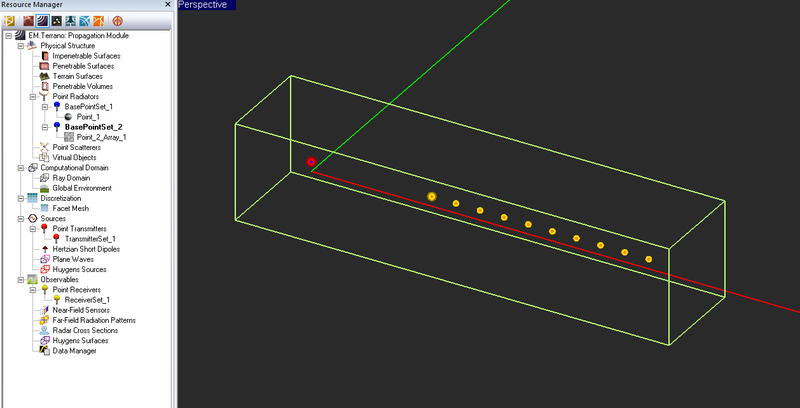Select the Point_2_Array_1 item
Image resolution: width=800 pixels, height=408 pixels.
click(x=102, y=137)
